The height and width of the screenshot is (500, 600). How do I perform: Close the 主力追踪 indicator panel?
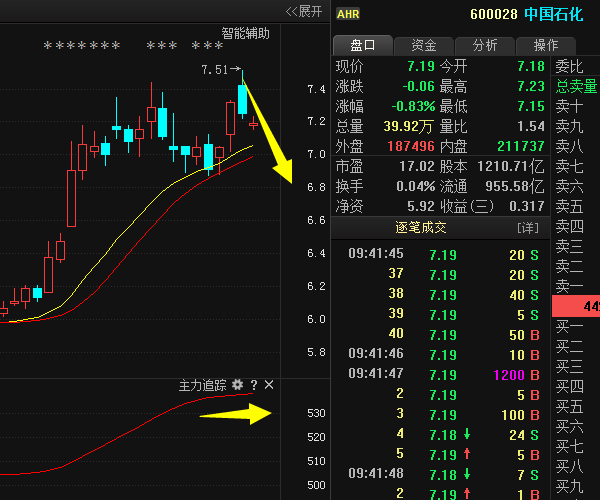pos(269,385)
